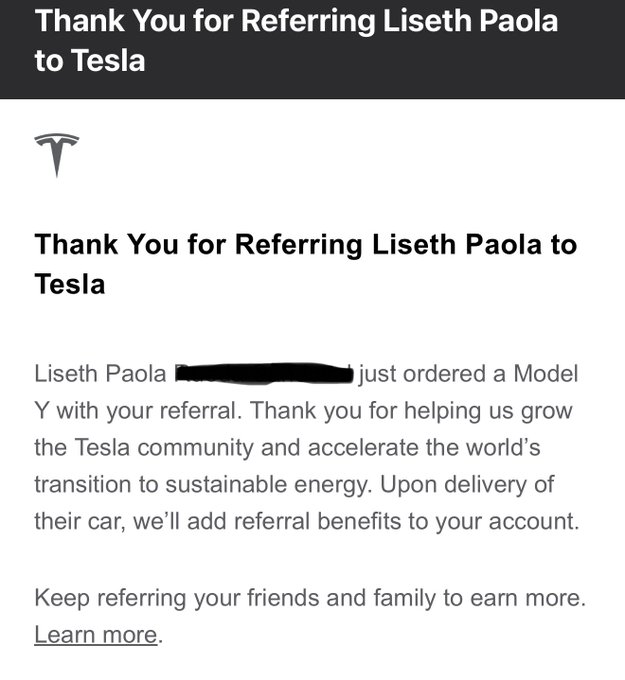625x680 pixels.
Task: Open the Learn more link
Action: [95, 634]
